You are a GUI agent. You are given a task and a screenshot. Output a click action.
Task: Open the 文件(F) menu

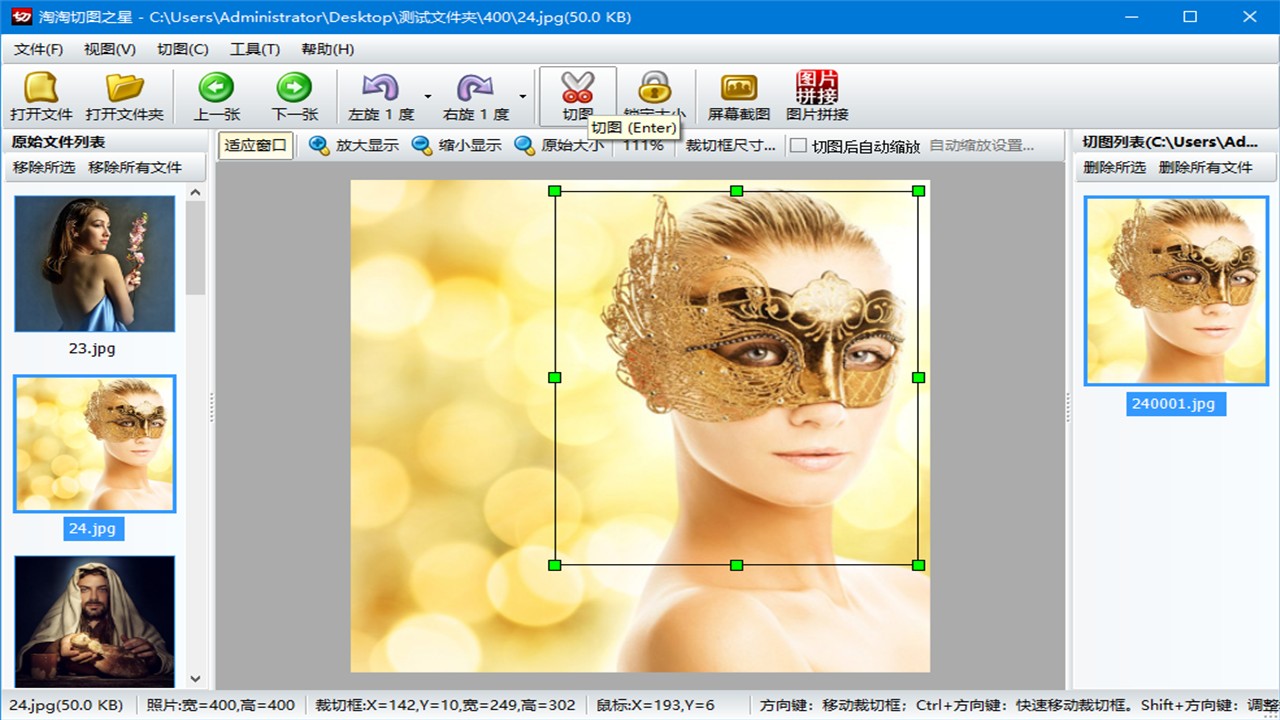click(39, 49)
